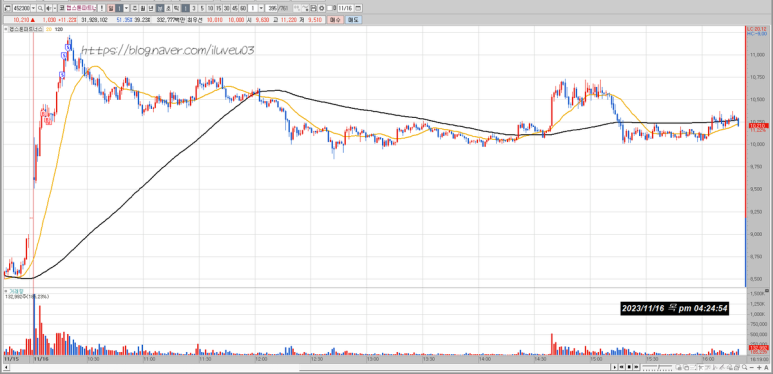Click the print icon in bottom toolbar
This screenshot has height=374, width=773.
click(x=737, y=368)
